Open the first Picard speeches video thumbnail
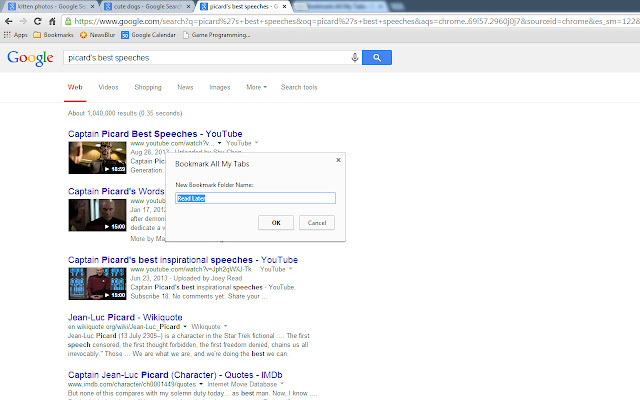This screenshot has height=400, width=640. pos(97,158)
